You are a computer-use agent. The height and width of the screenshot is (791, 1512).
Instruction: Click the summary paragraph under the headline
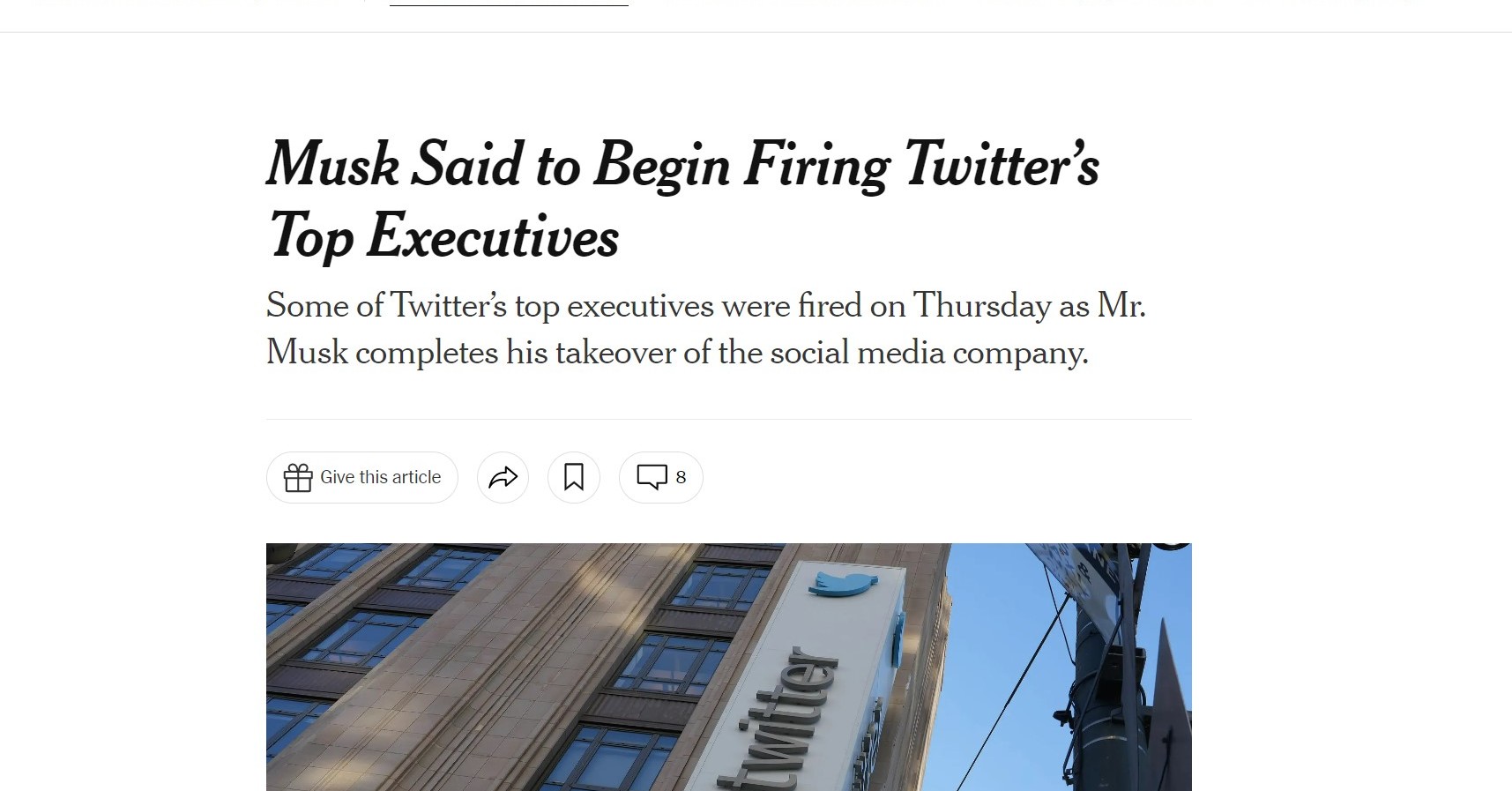coord(705,329)
